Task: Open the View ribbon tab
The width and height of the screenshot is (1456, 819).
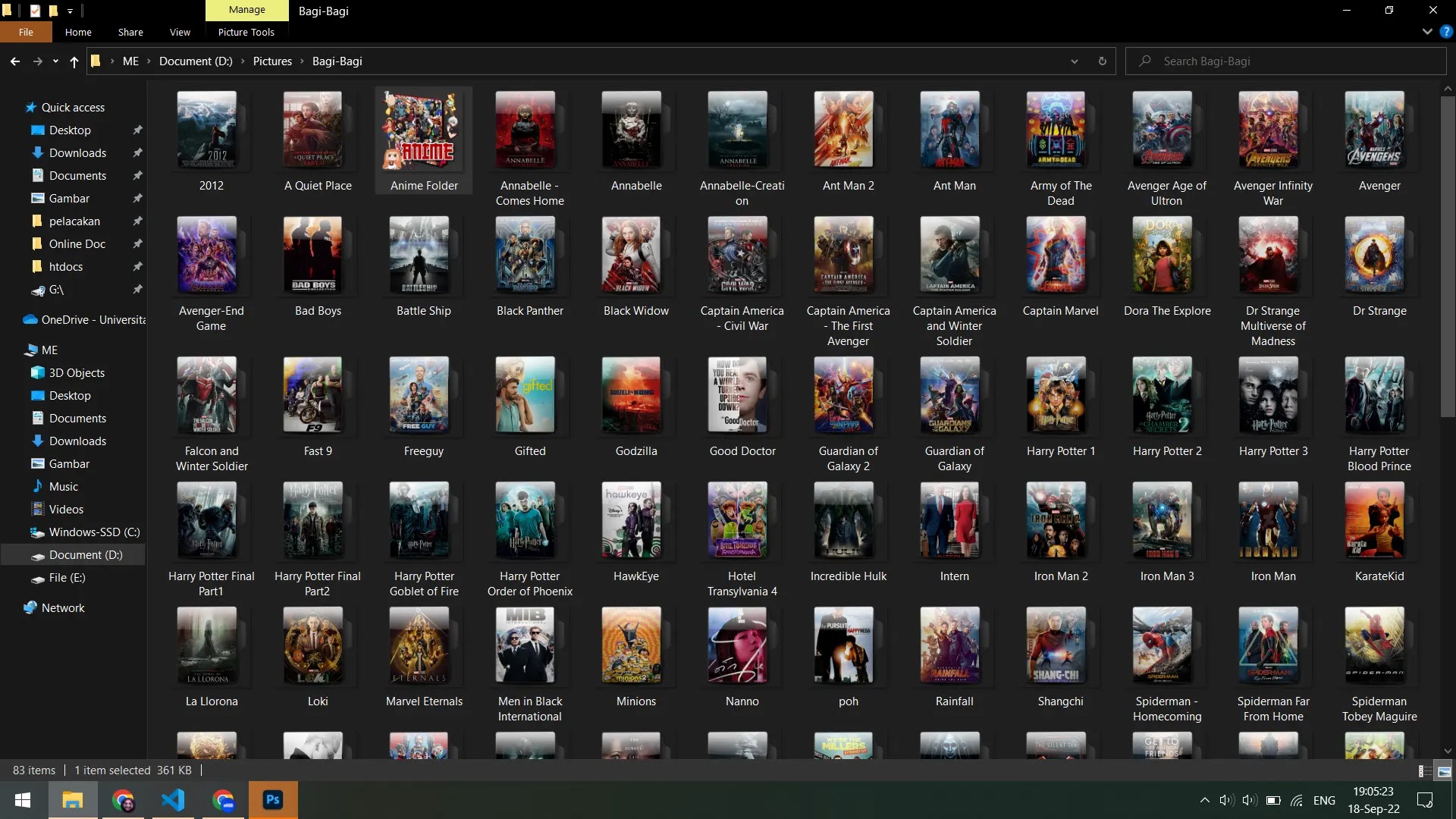Action: pos(180,32)
